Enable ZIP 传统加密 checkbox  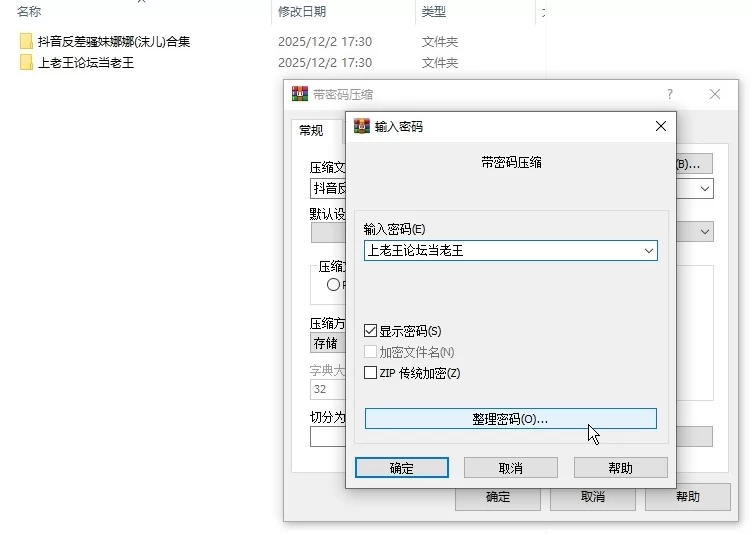(371, 373)
